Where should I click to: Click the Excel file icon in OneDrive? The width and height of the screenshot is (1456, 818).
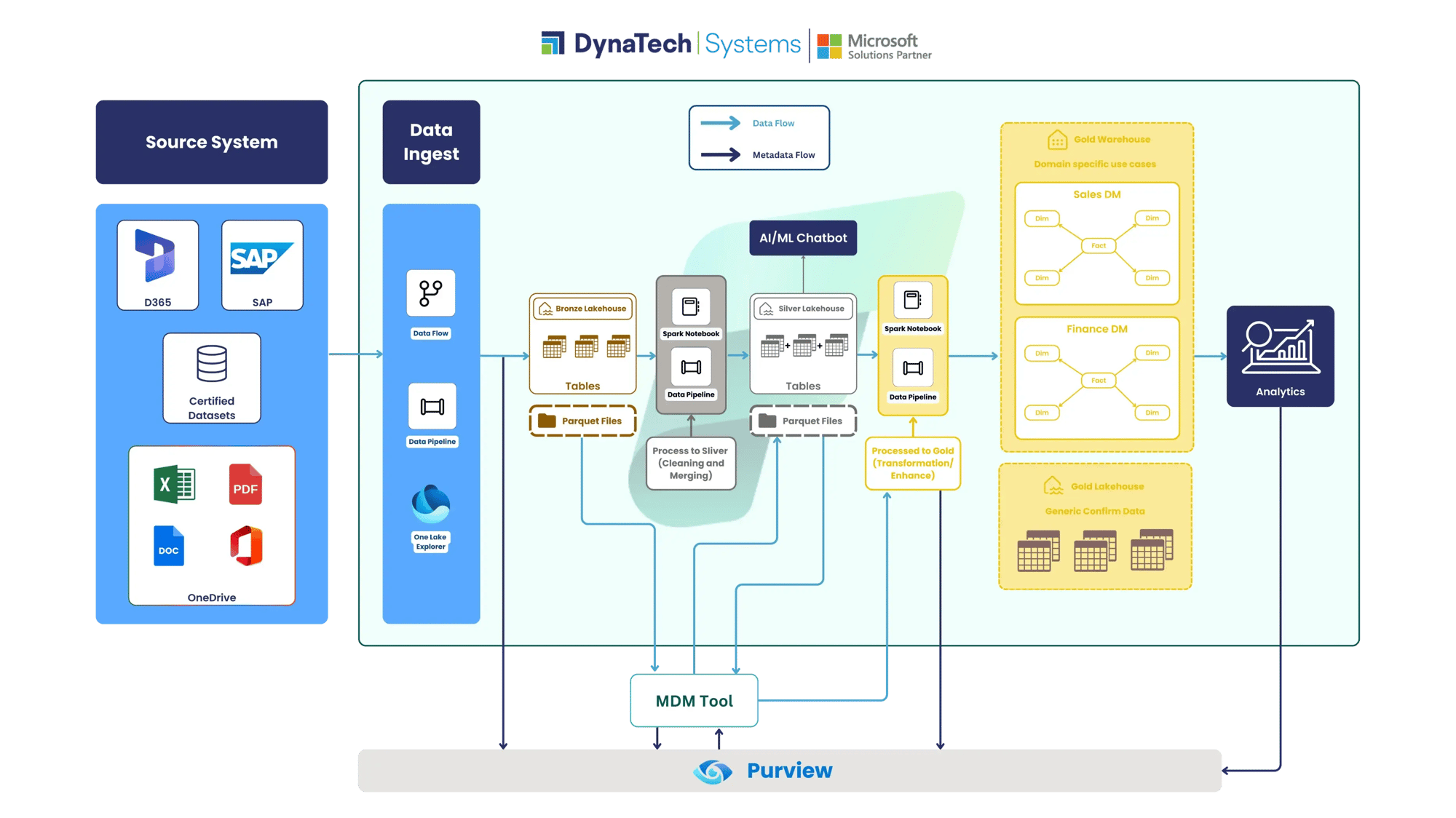coord(174,484)
